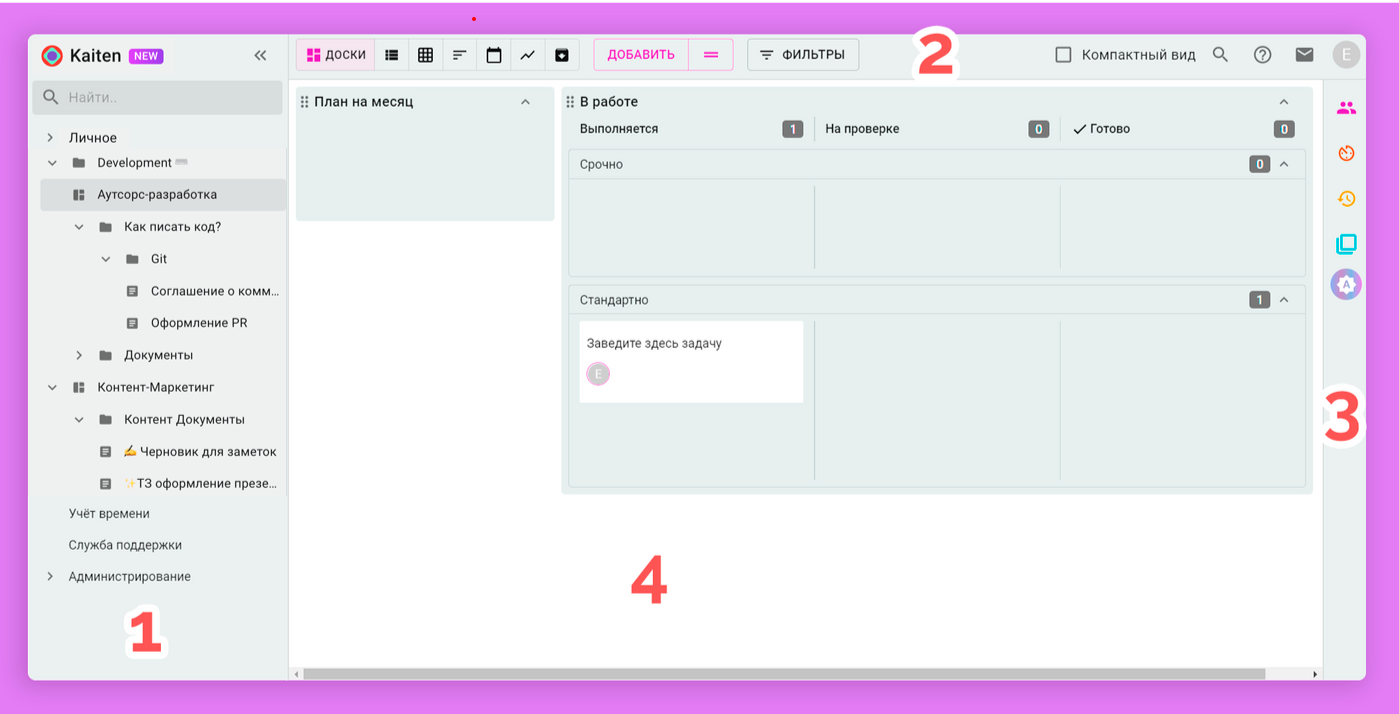
Task: Toggle the Компактный вид checkbox
Action: pyautogui.click(x=1064, y=55)
